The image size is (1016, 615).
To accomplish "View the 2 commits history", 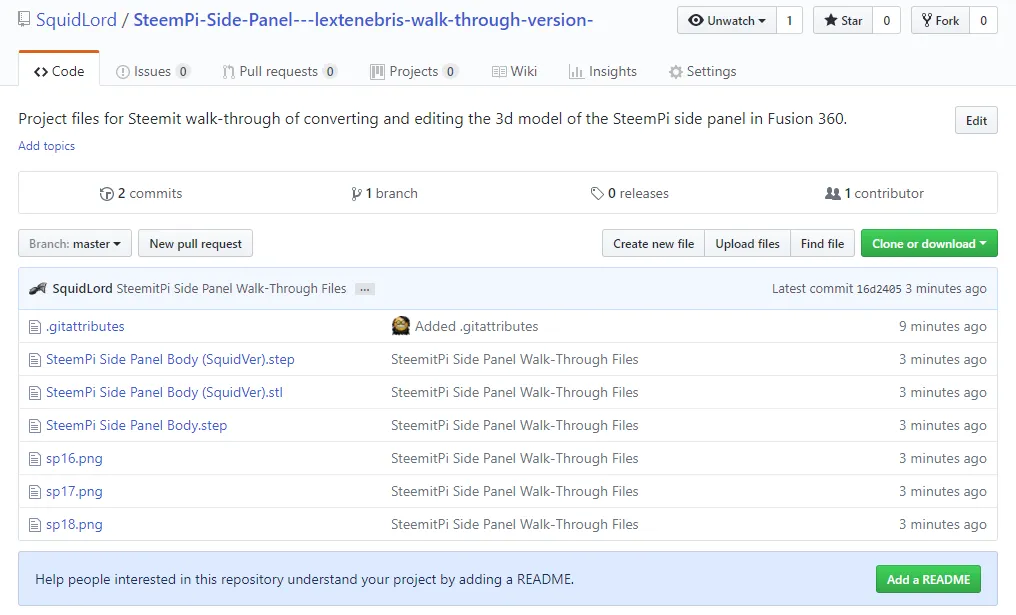I will pos(141,193).
